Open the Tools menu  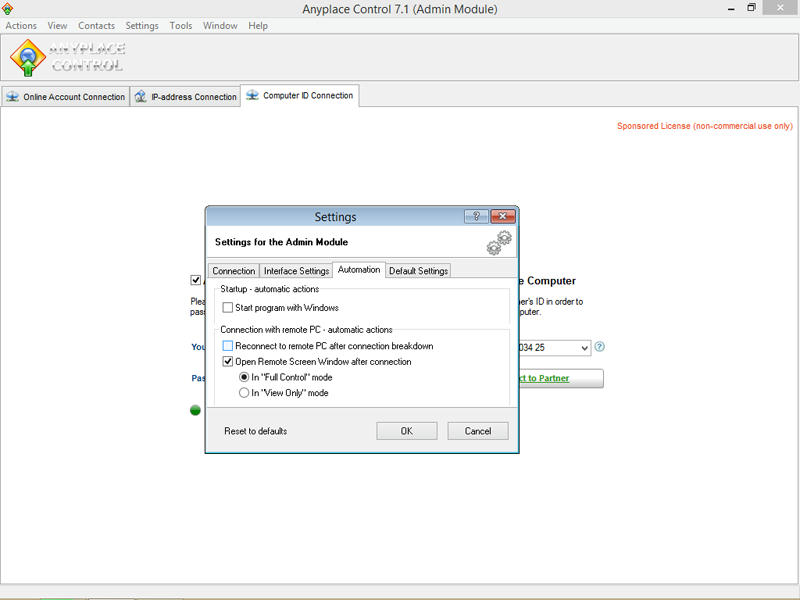coord(181,26)
